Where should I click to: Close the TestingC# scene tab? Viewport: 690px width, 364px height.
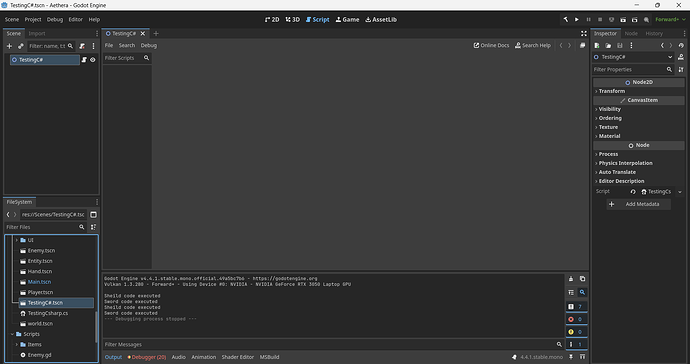(x=143, y=33)
